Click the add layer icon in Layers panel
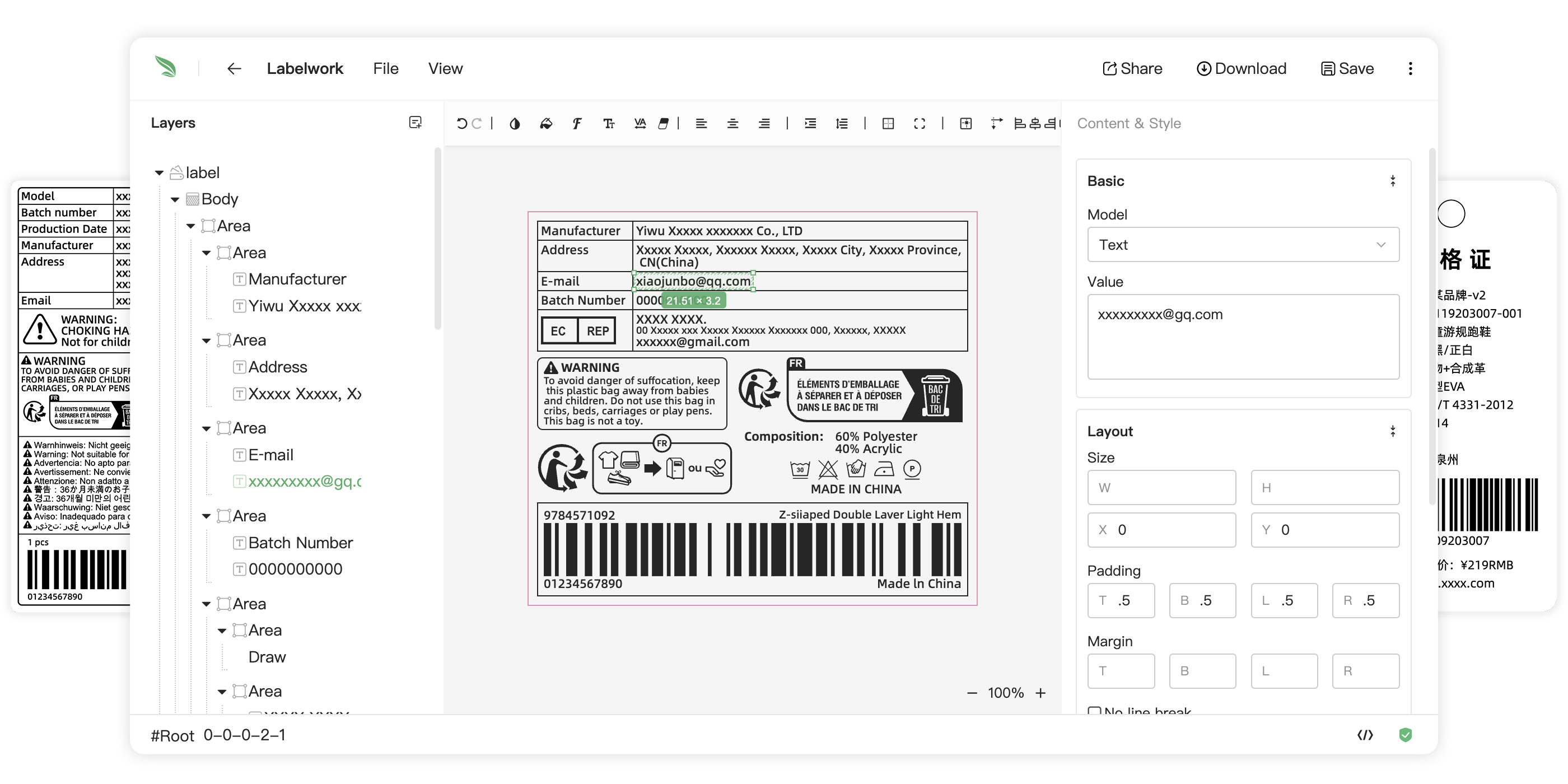Screen dimensions: 1568x784 [x=415, y=122]
